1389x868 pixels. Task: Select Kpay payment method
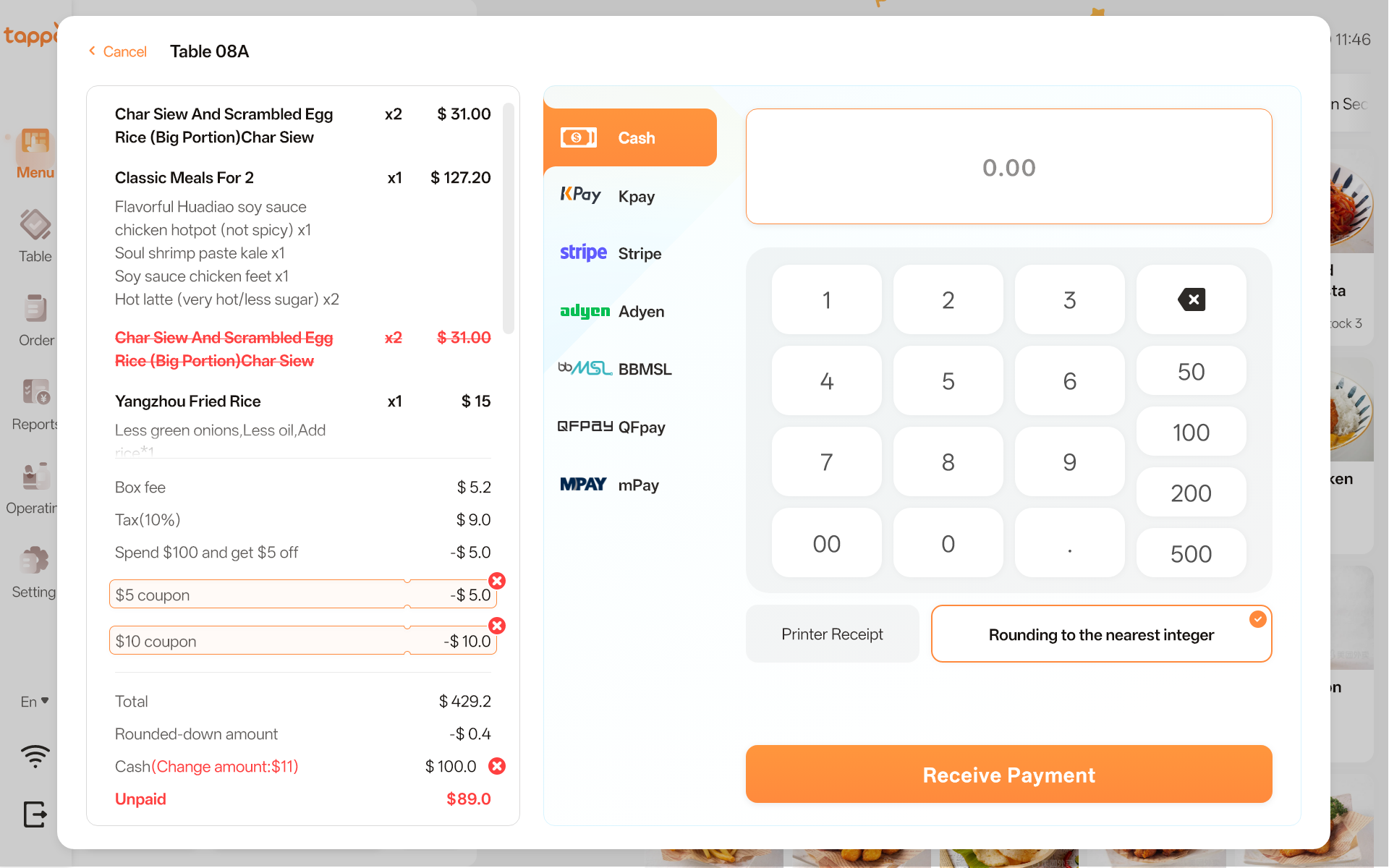click(629, 196)
